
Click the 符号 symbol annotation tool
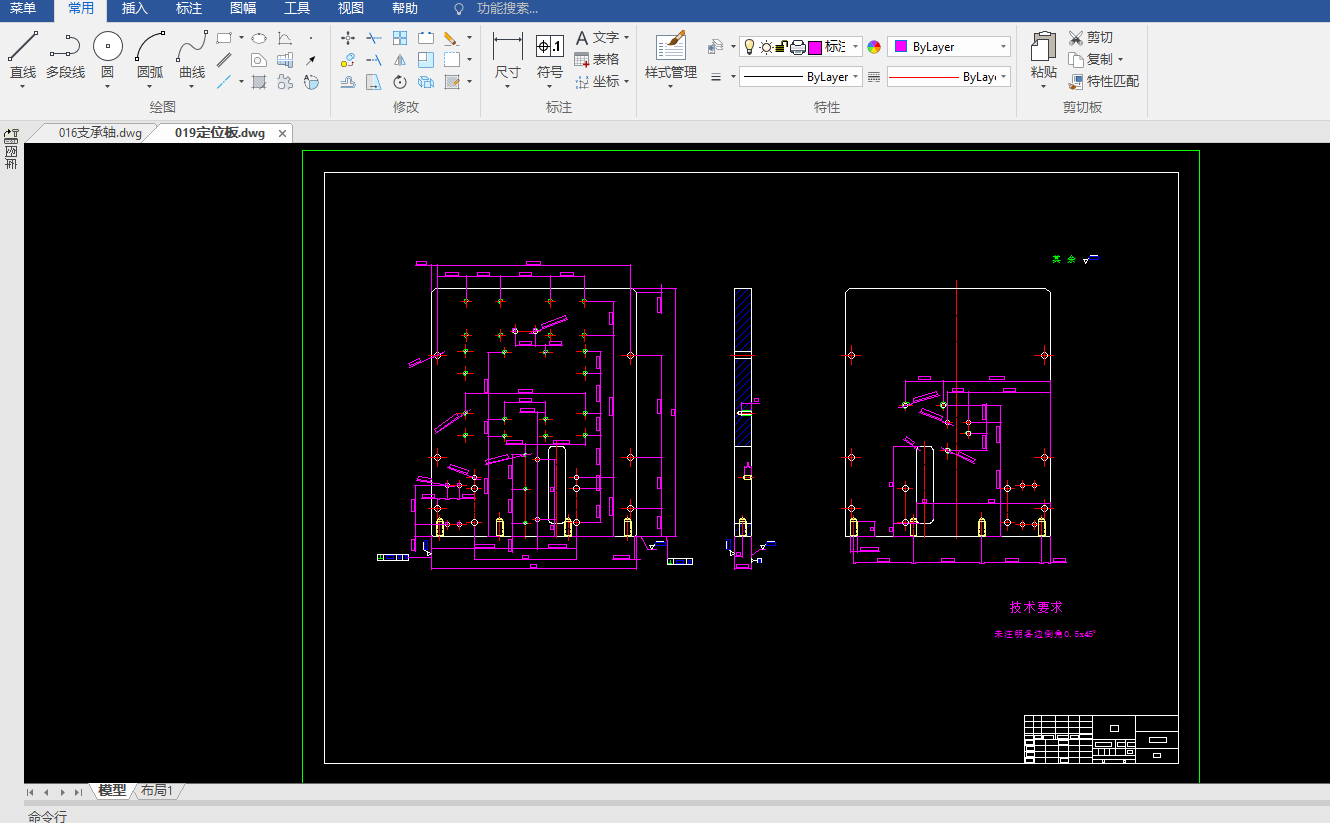(x=550, y=55)
